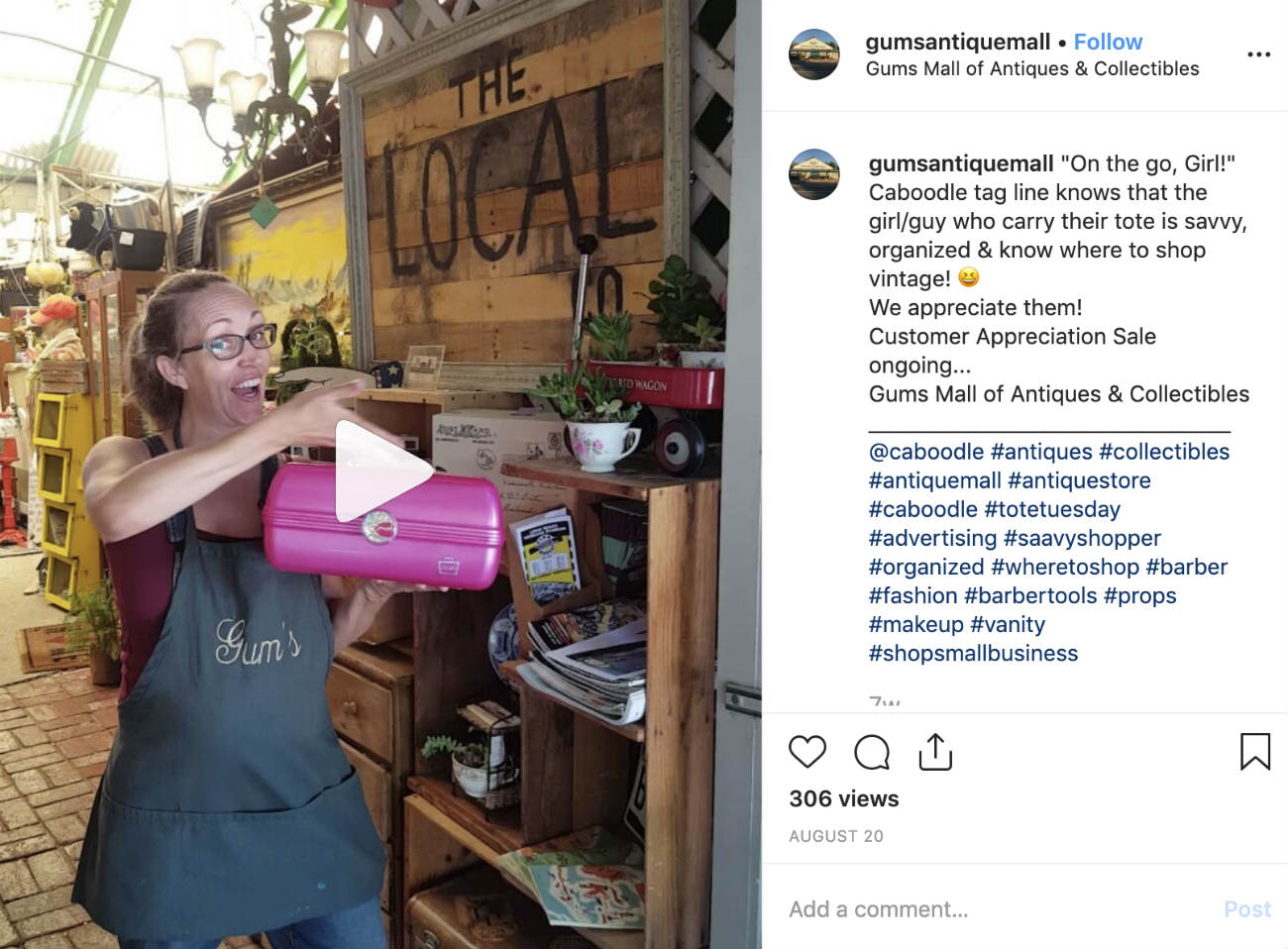Open Gums Mall of Antiques & Collectibles location
The image size is (1288, 949).
click(1032, 68)
